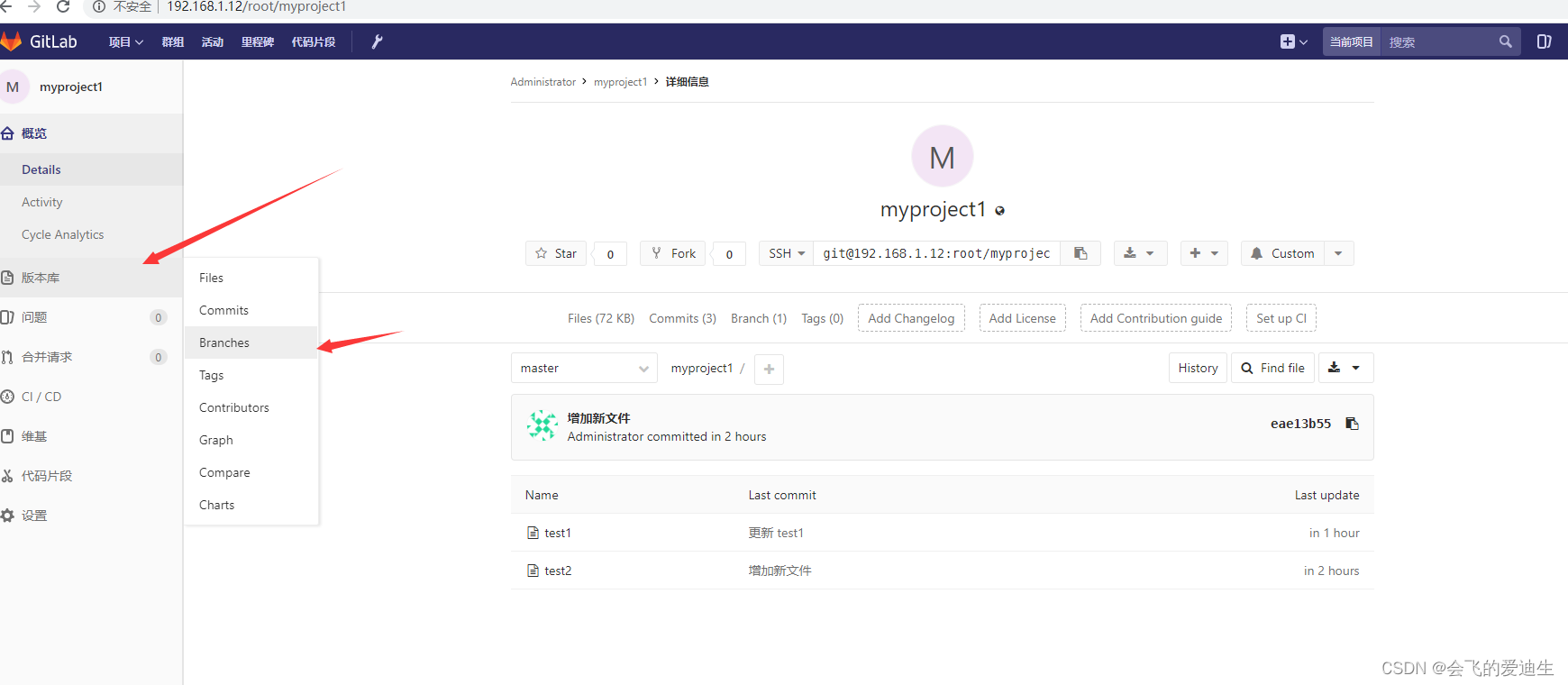Viewport: 1568px width, 685px height.
Task: Open the 版本库 repository section
Action: tap(91, 278)
